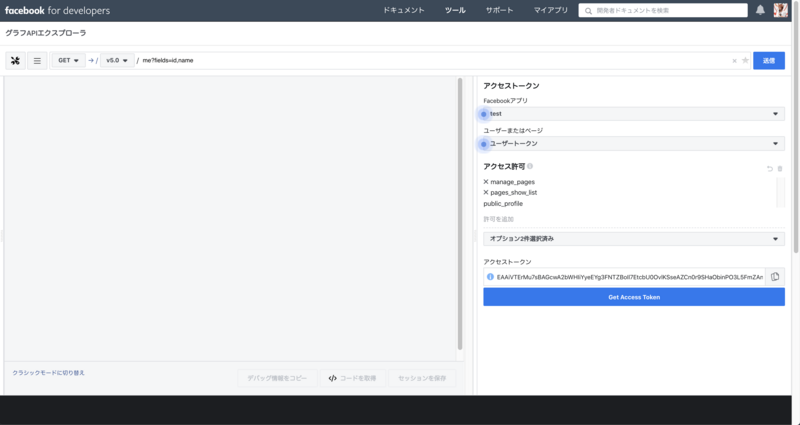This screenshot has width=800, height=425.
Task: Click the access token info icon
Action: click(x=490, y=277)
